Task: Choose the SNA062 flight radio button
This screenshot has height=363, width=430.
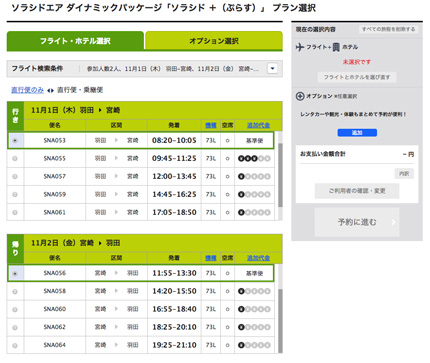Action: (15, 328)
